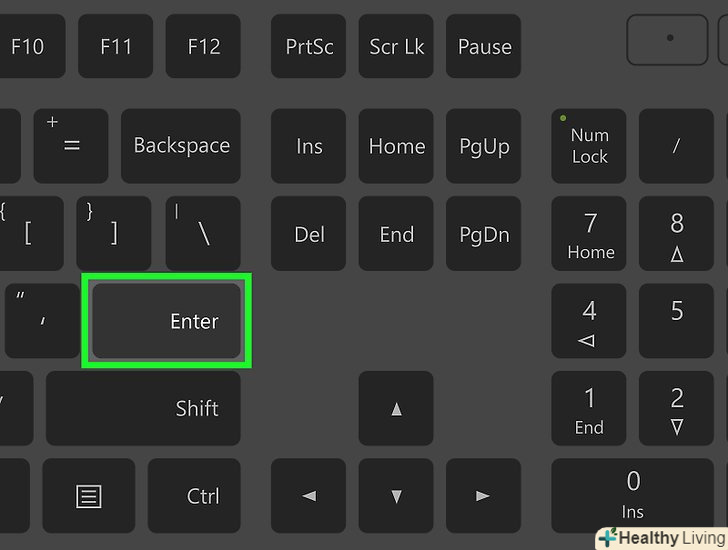Click the numpad 0 Ins key
The image size is (728, 550).
click(632, 496)
